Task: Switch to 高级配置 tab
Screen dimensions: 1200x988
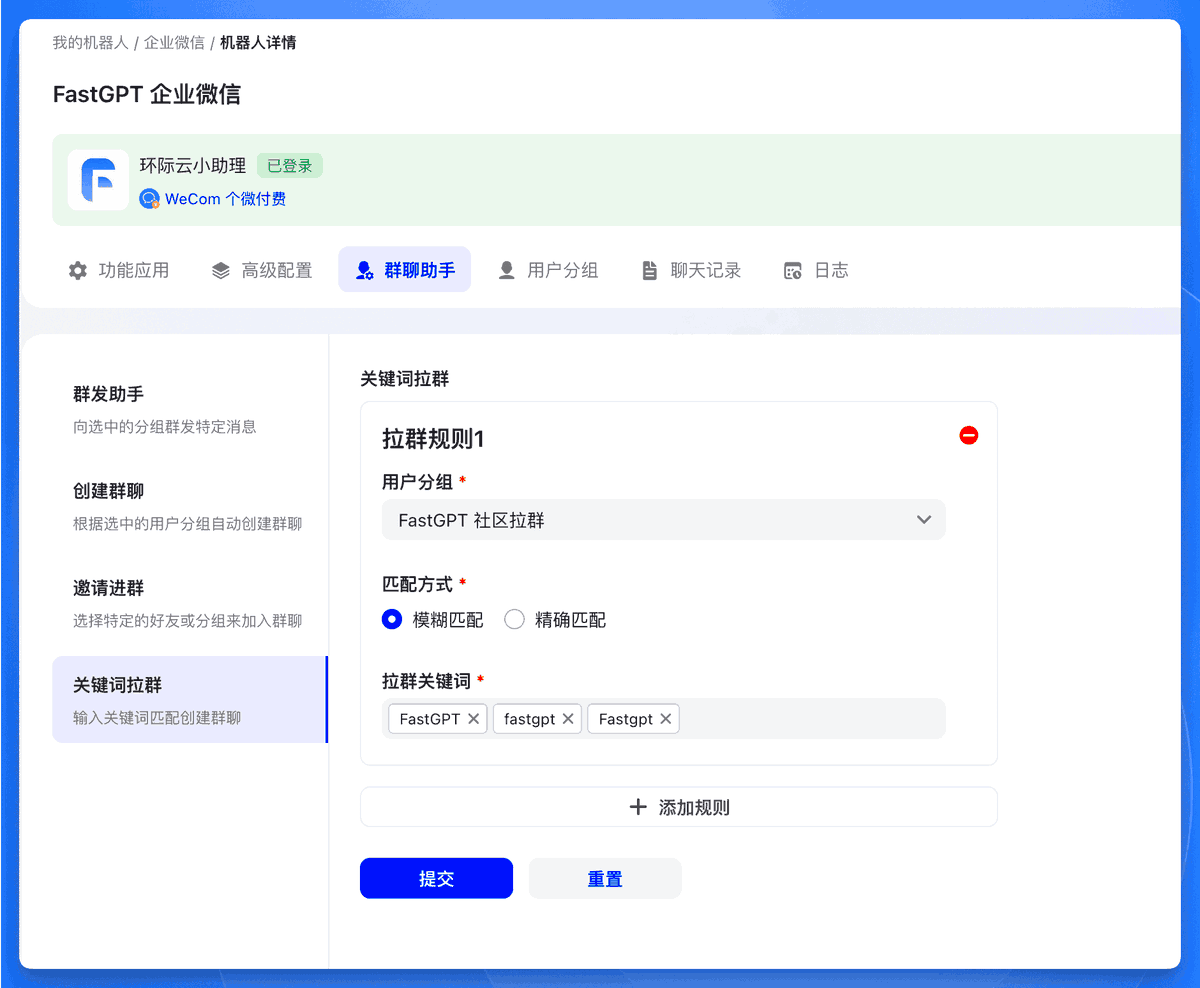Action: click(263, 270)
